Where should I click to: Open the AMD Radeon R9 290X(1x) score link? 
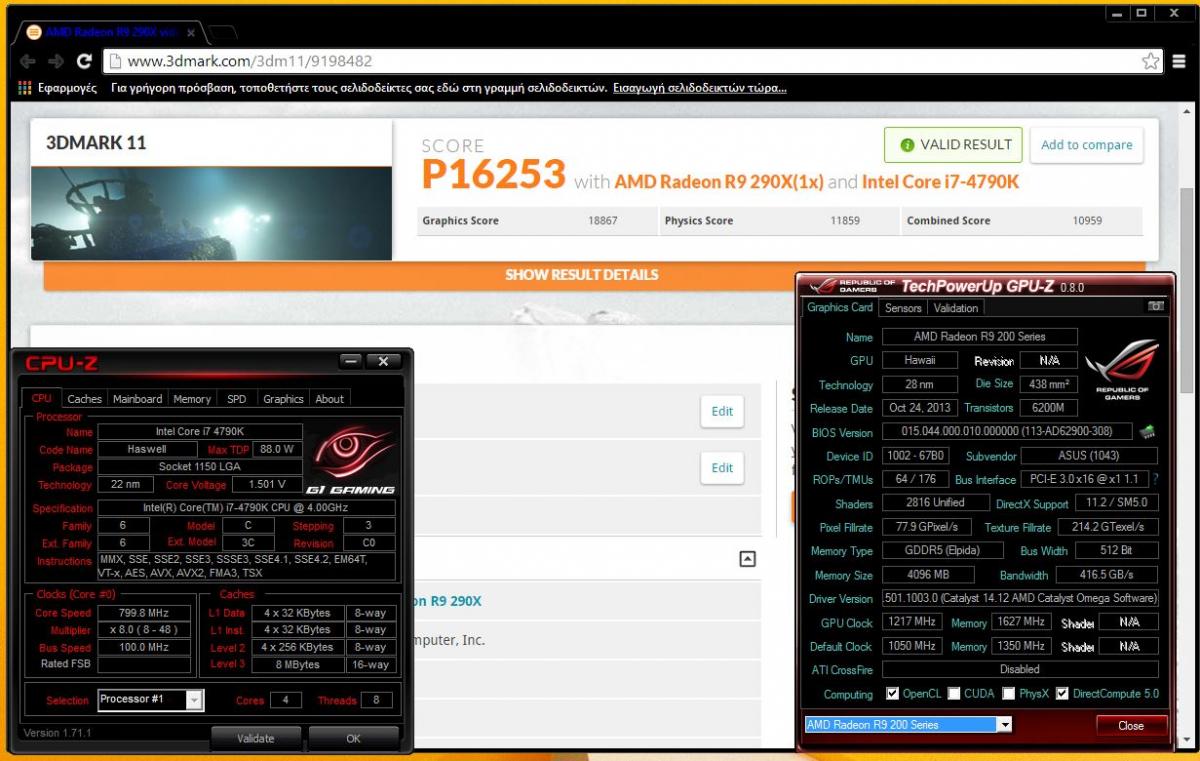click(719, 182)
